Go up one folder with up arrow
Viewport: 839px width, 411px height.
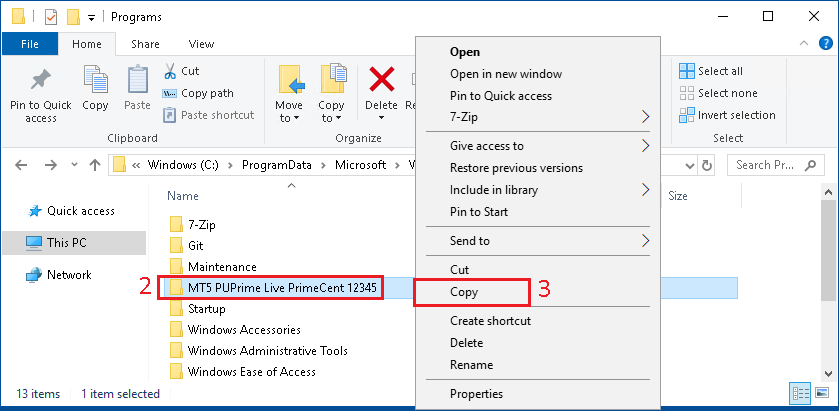click(x=94, y=165)
